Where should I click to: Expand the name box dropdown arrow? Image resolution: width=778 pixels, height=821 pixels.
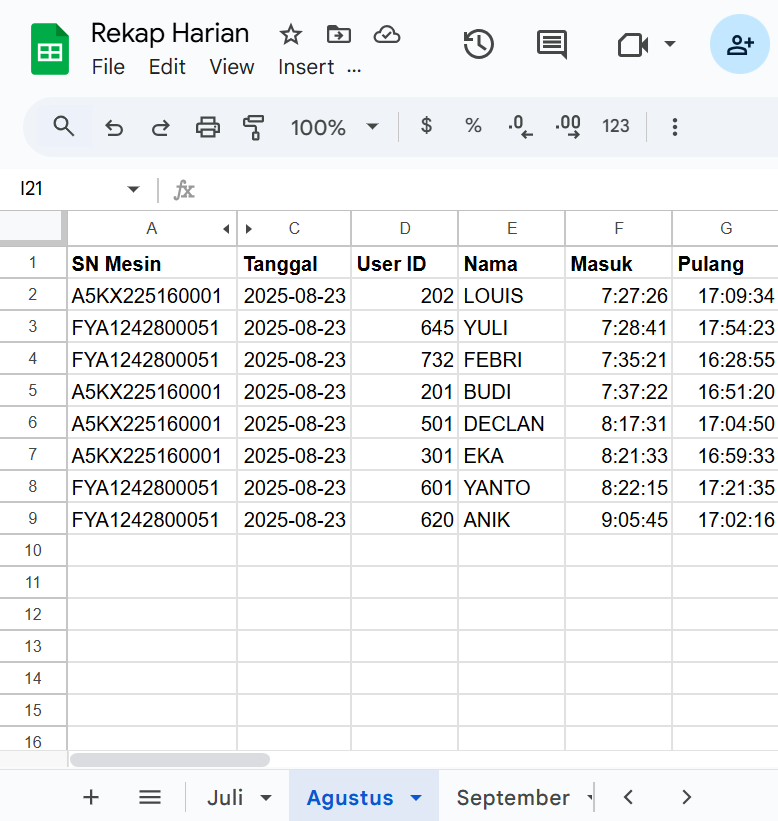(133, 189)
